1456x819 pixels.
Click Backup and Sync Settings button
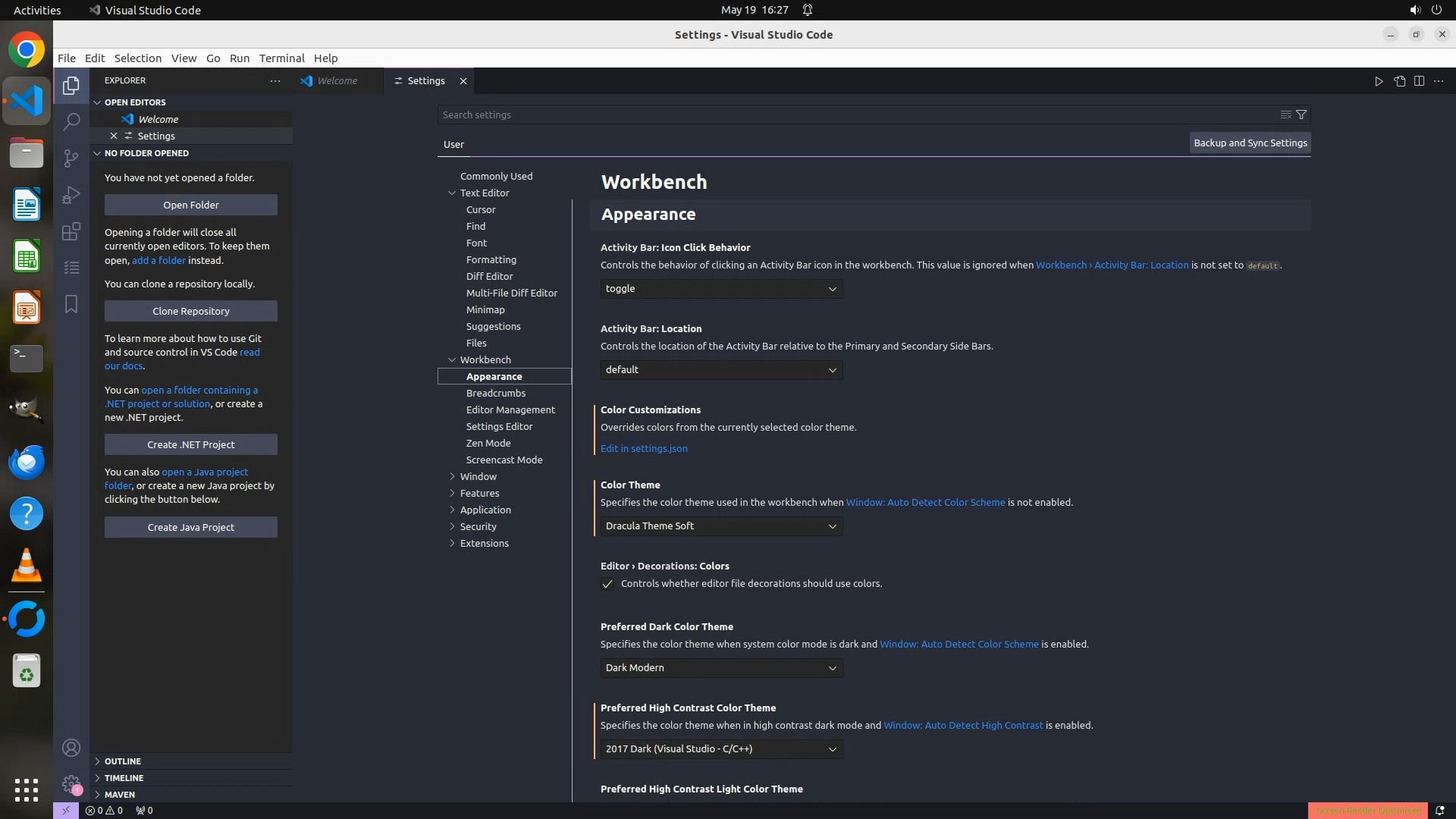1250,143
